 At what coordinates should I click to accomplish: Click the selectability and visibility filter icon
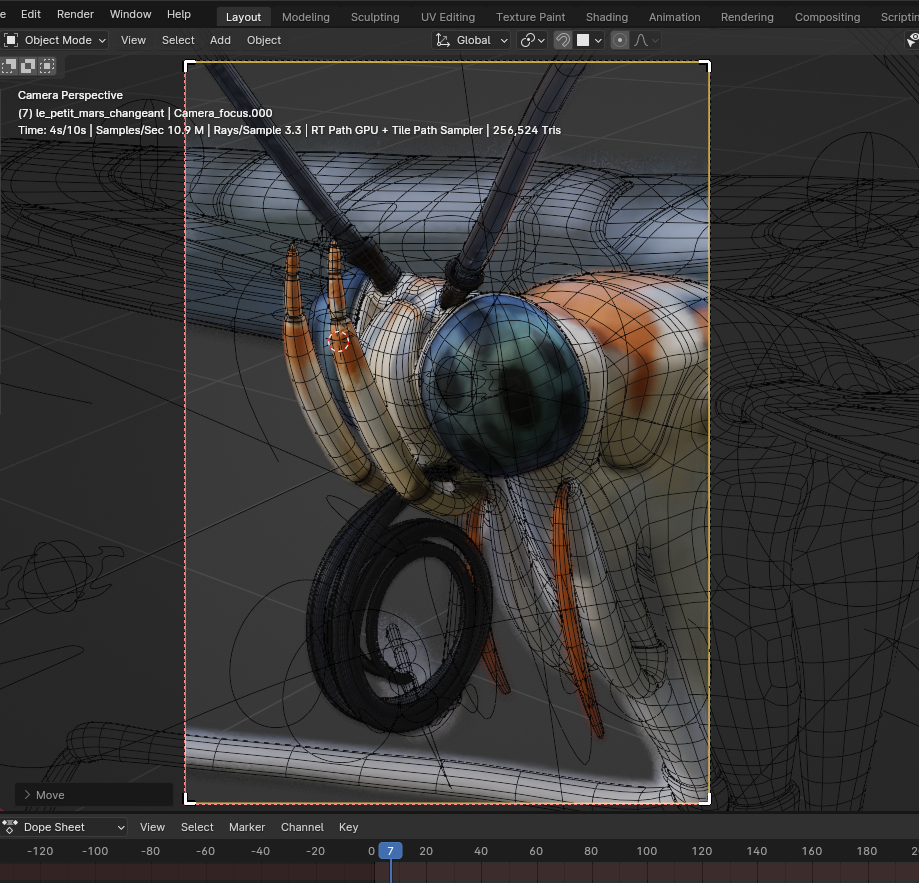pyautogui.click(x=913, y=40)
